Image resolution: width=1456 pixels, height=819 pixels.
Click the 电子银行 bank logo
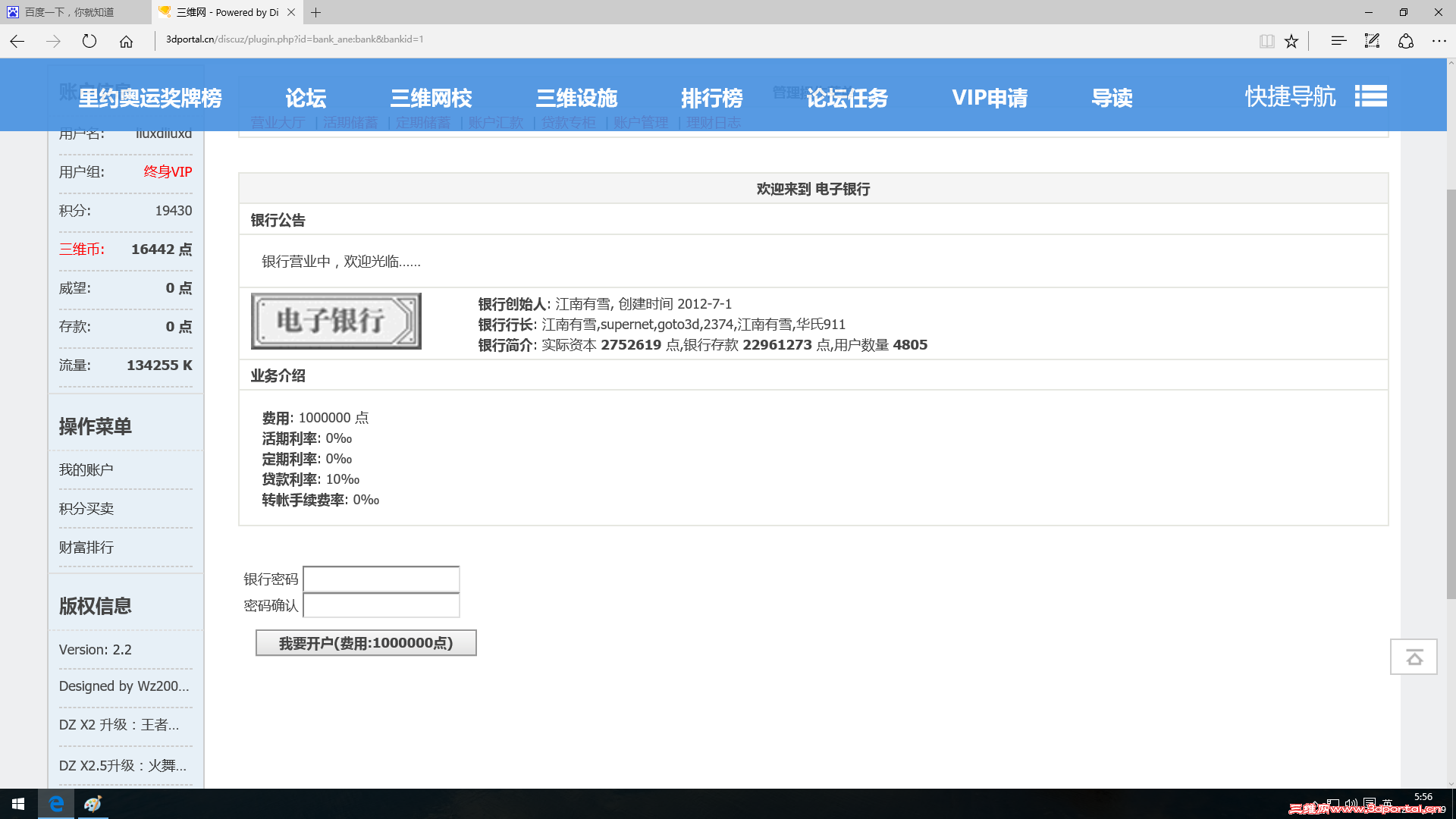[x=335, y=321]
